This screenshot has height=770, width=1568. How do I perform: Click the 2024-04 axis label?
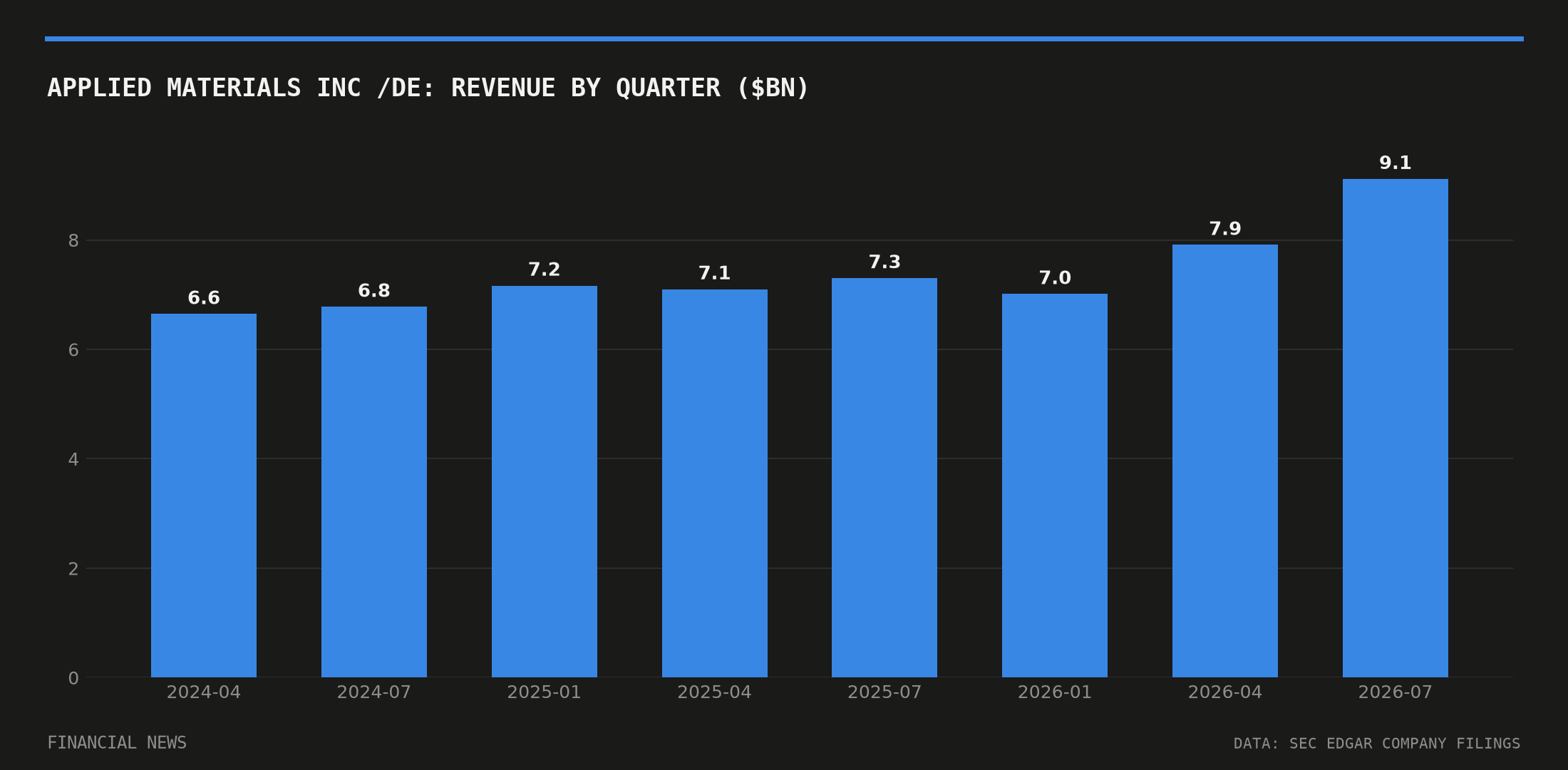[204, 692]
